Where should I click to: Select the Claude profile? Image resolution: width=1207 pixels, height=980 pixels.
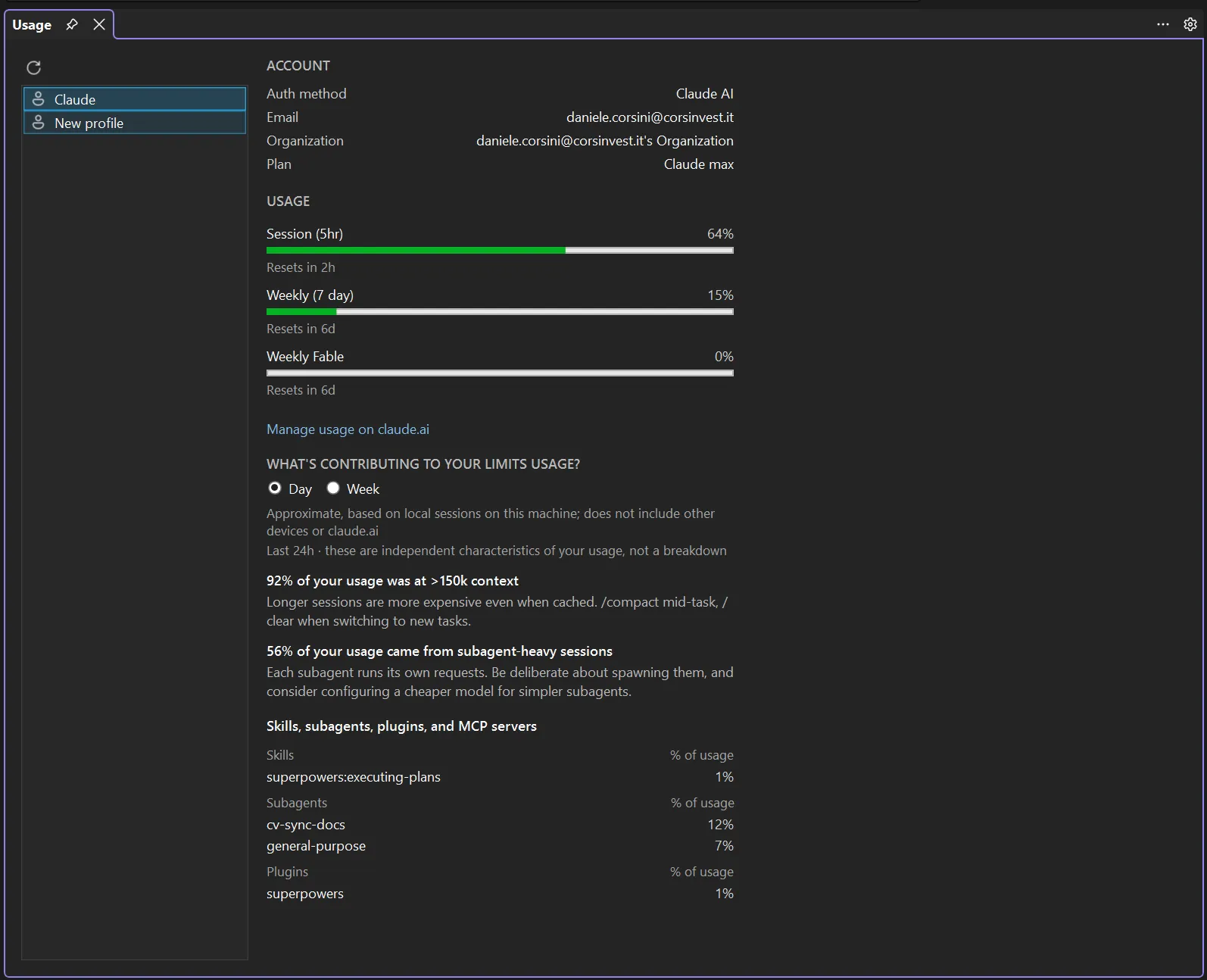tap(135, 99)
